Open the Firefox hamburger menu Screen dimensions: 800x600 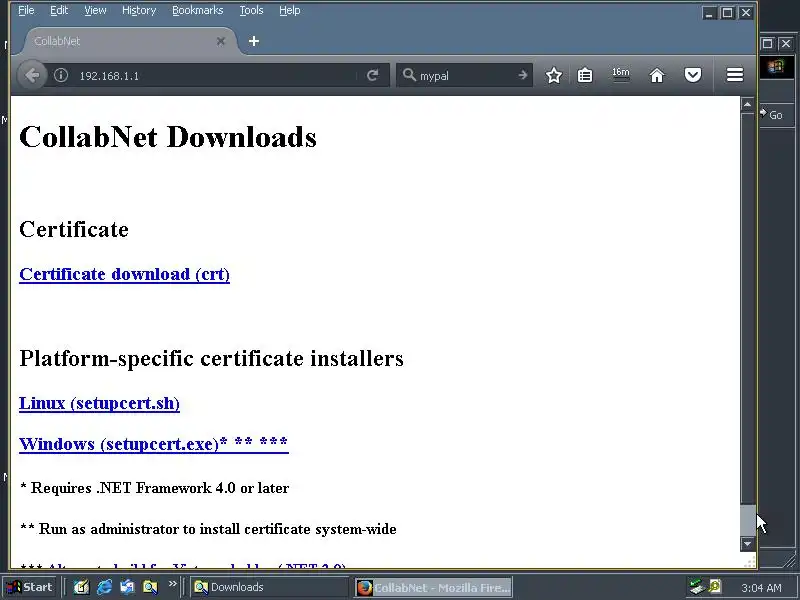pyautogui.click(x=735, y=75)
